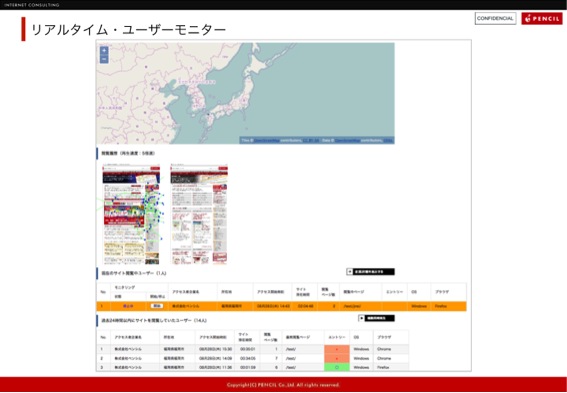Click the play icon on lower black button
567x393 pixels.
coord(361,318)
